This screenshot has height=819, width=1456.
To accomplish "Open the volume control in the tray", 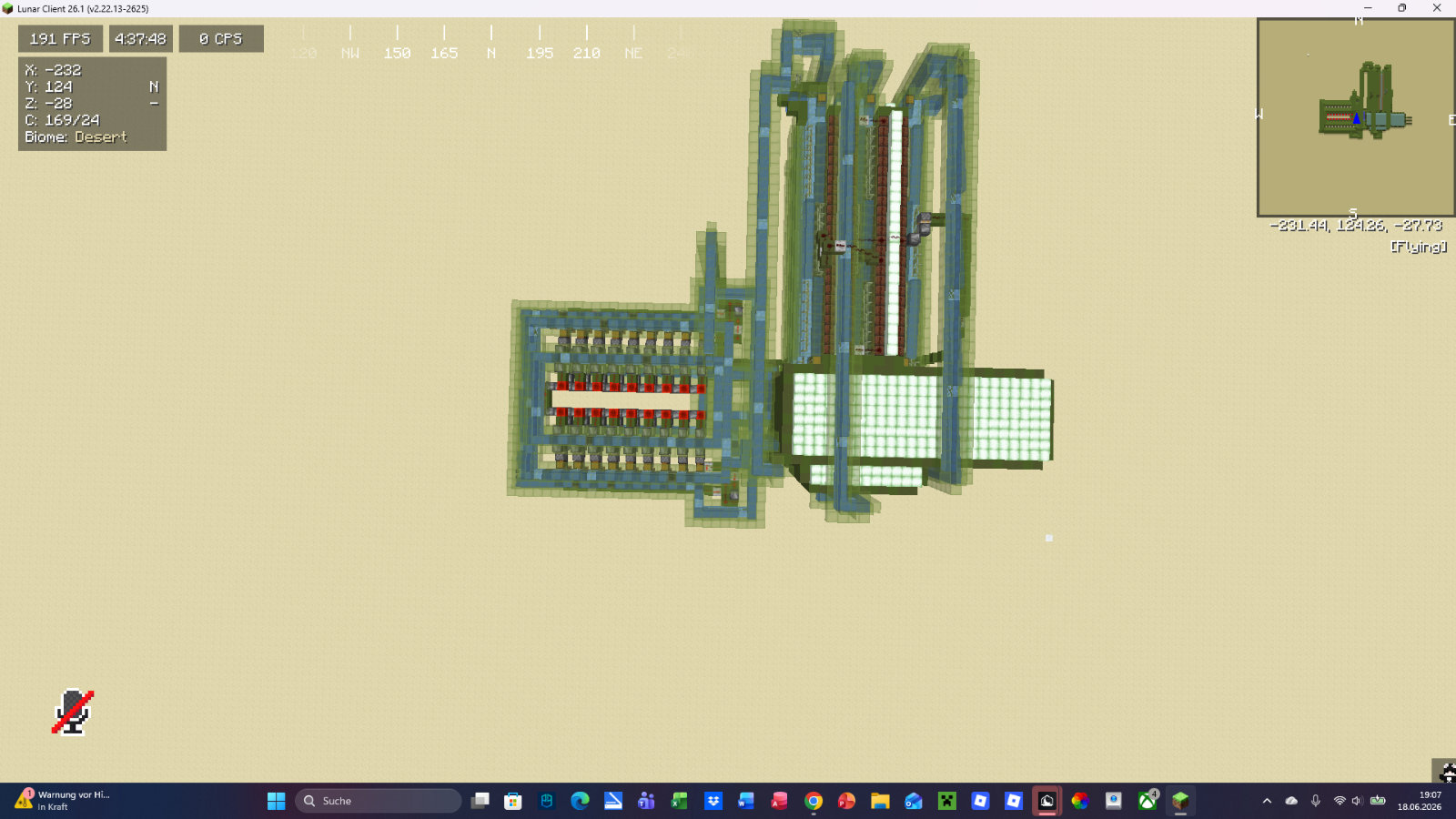I will pyautogui.click(x=1357, y=801).
